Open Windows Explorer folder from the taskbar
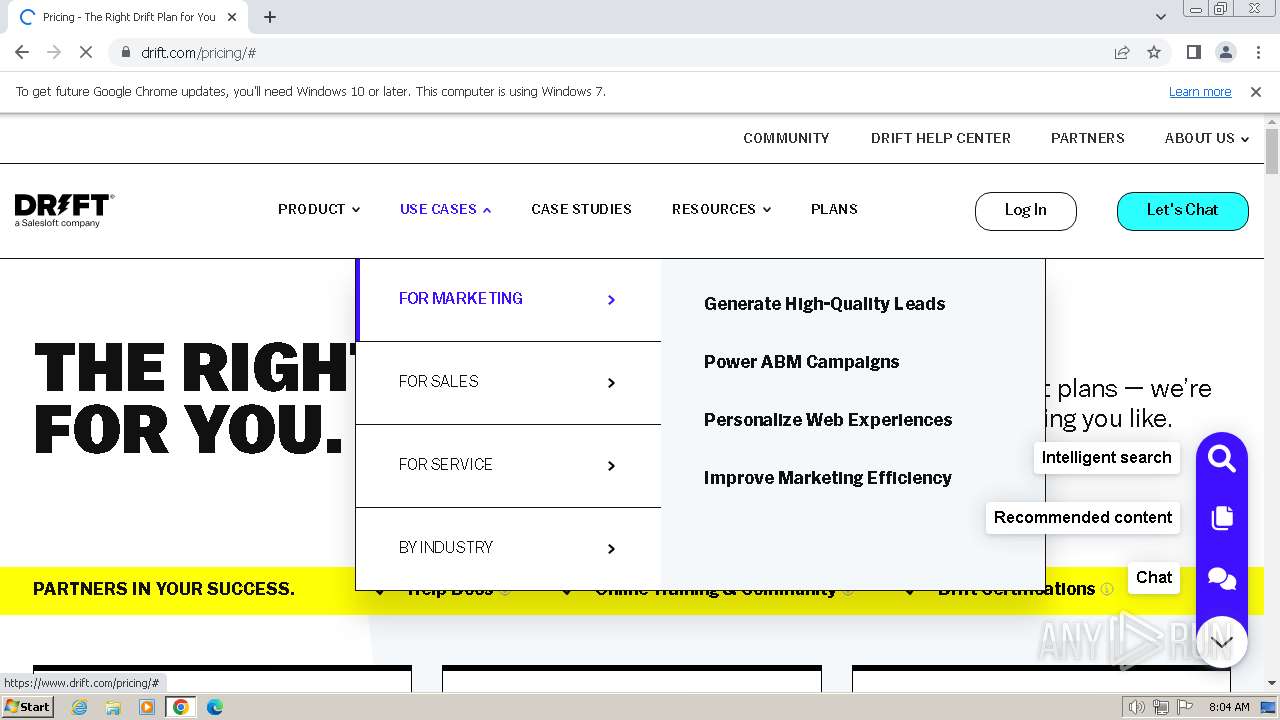The image size is (1280, 720). coord(113,707)
